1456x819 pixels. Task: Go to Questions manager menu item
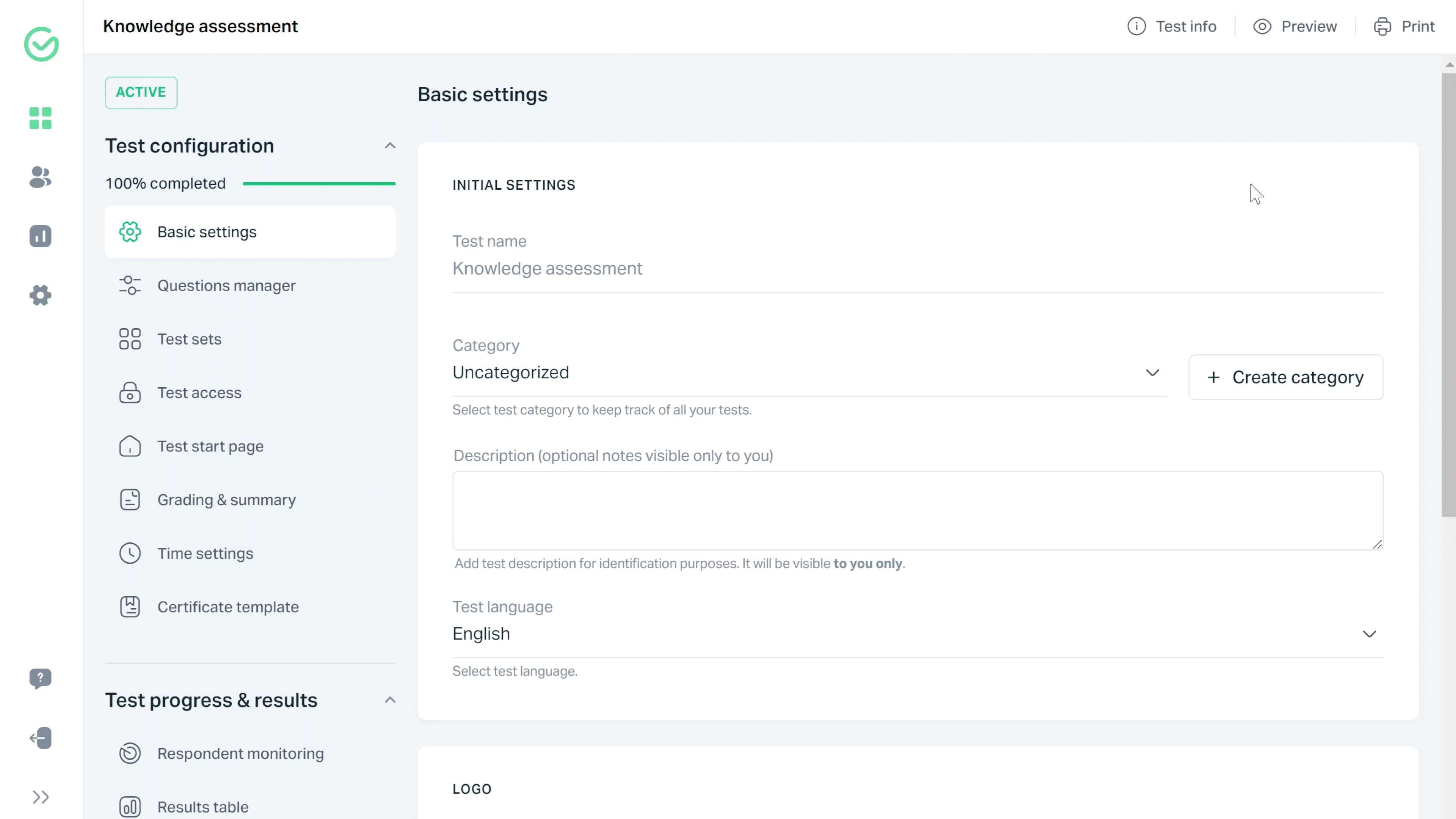(x=226, y=286)
